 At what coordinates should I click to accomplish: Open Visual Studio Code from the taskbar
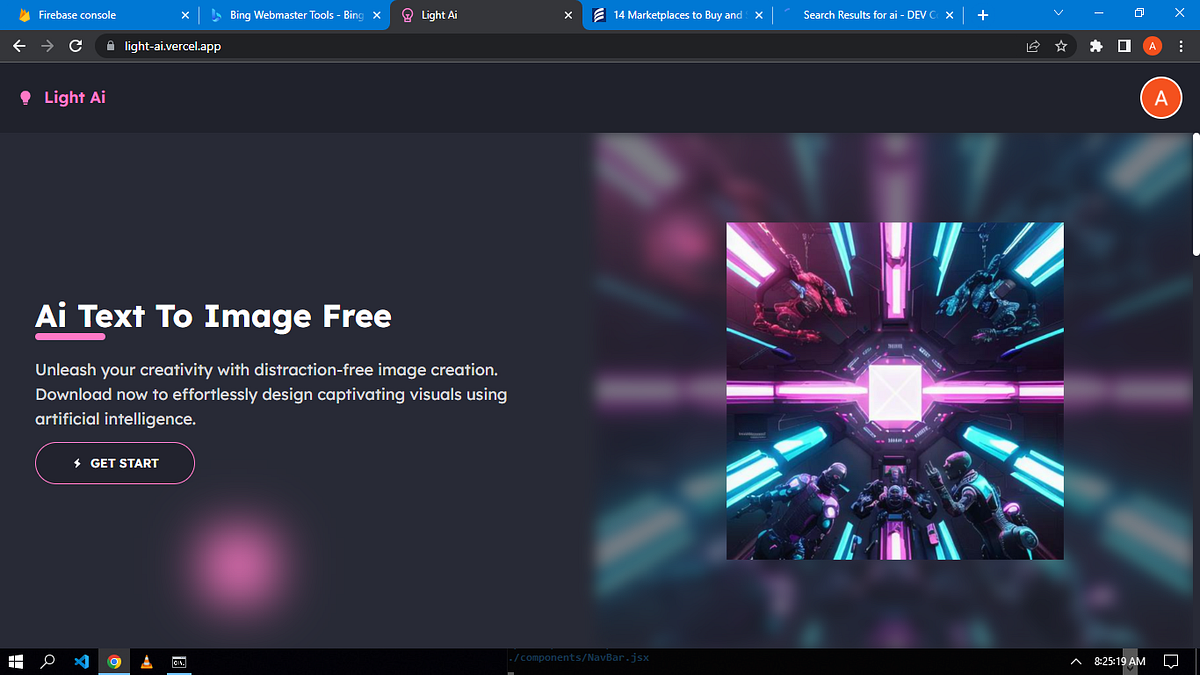tap(82, 661)
